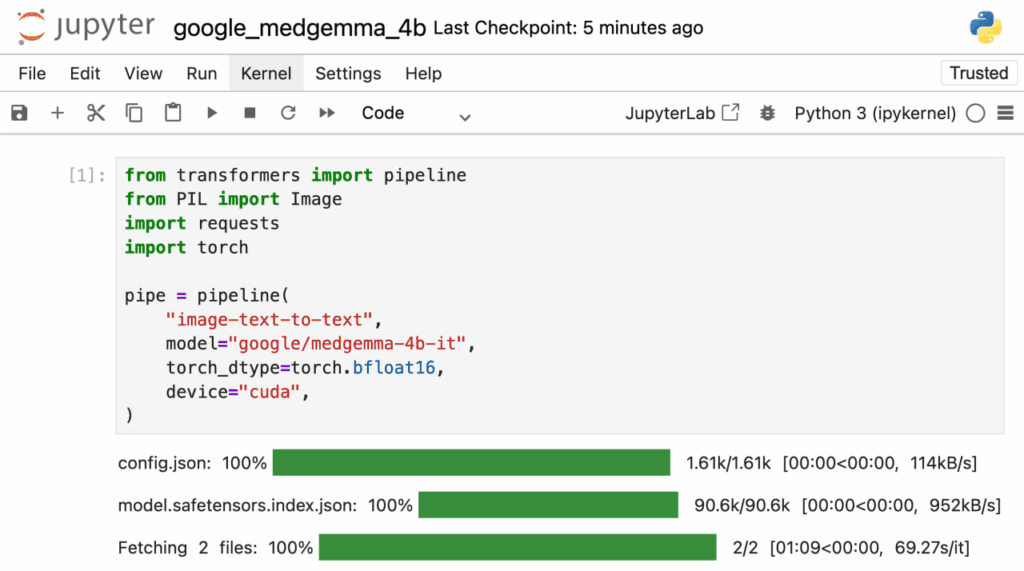Insert a new cell with the plus icon
The height and width of the screenshot is (571, 1024).
[57, 113]
